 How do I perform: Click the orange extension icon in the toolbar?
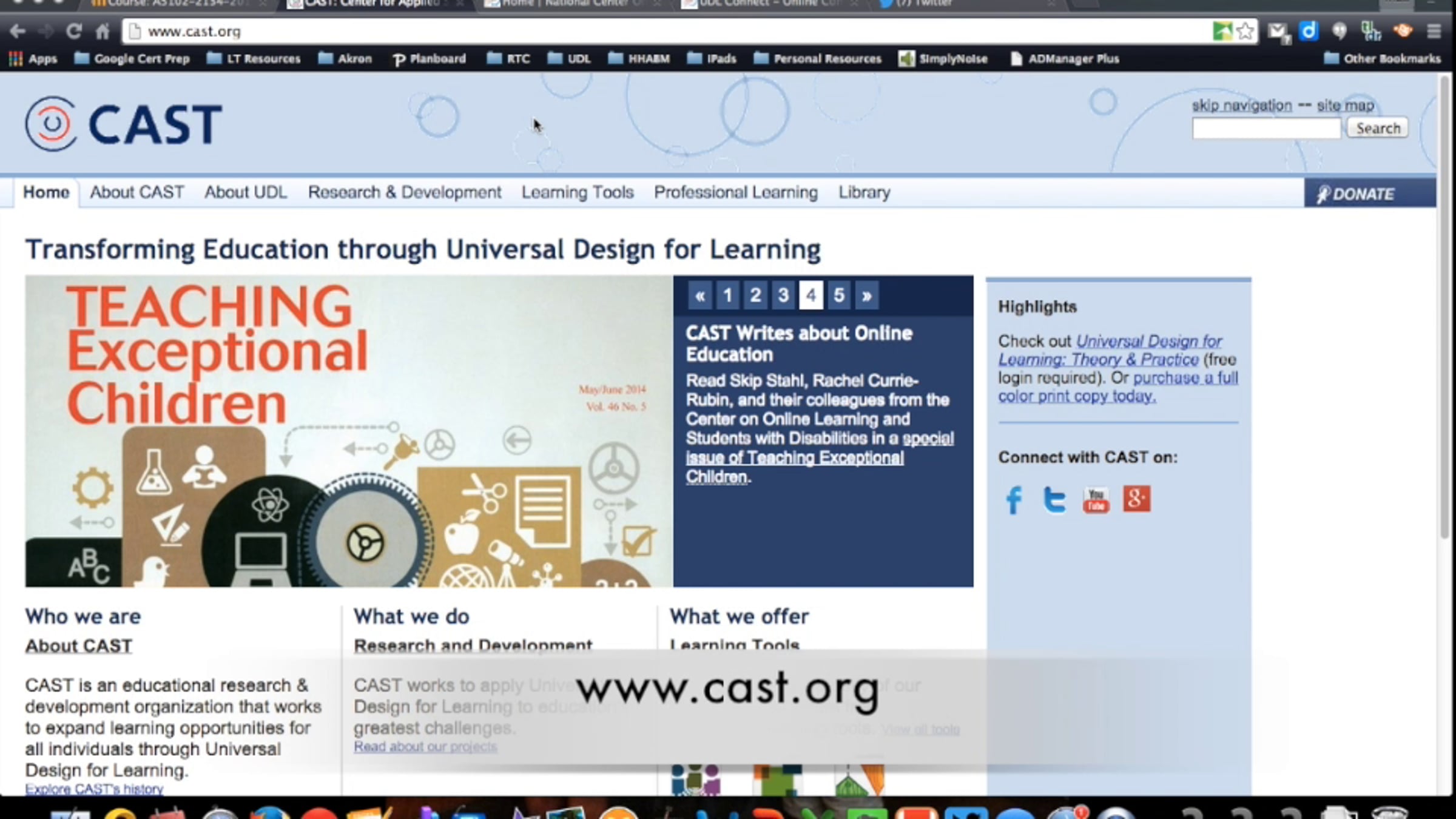coord(1403,30)
